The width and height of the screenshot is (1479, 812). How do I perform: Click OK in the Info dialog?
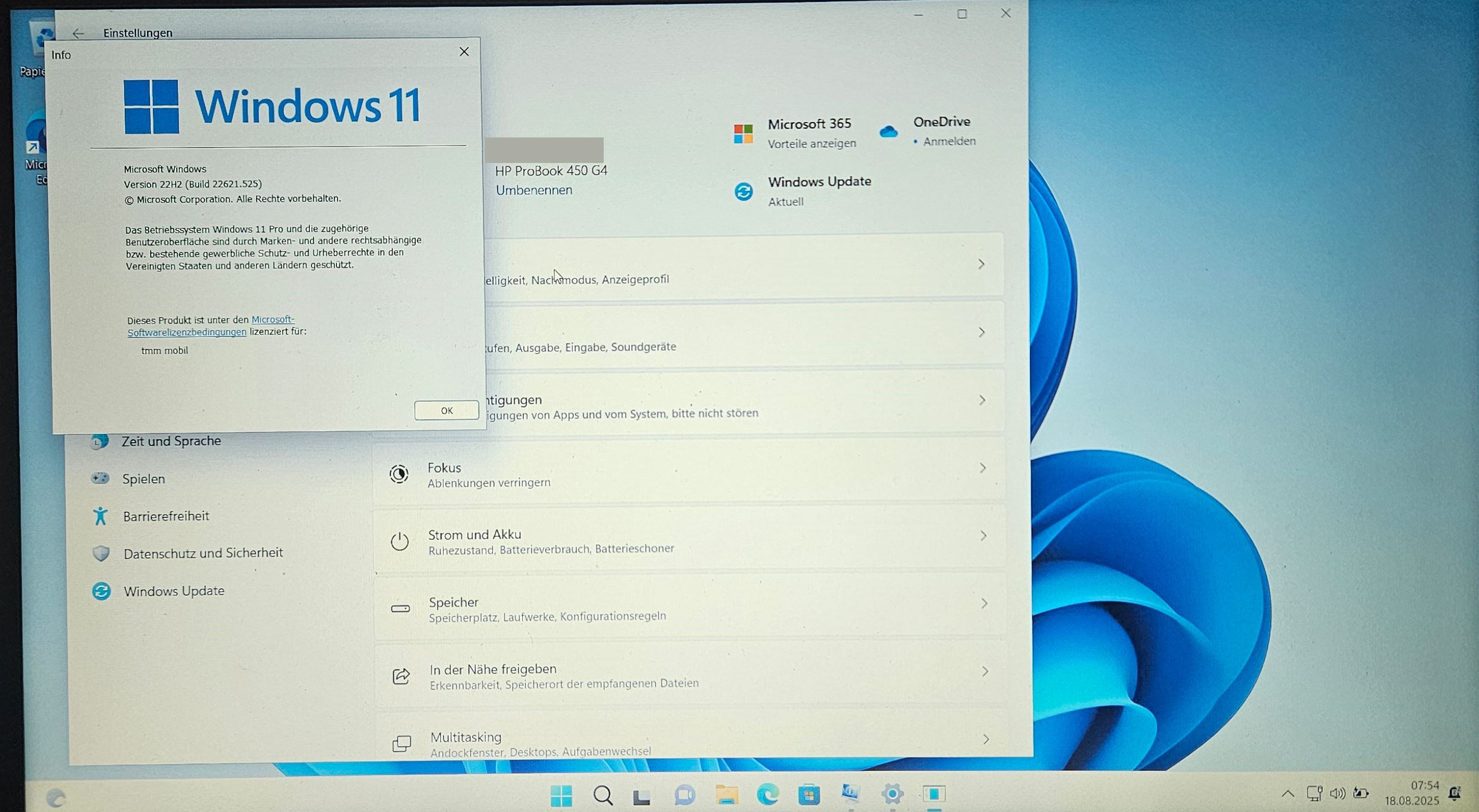(x=446, y=410)
